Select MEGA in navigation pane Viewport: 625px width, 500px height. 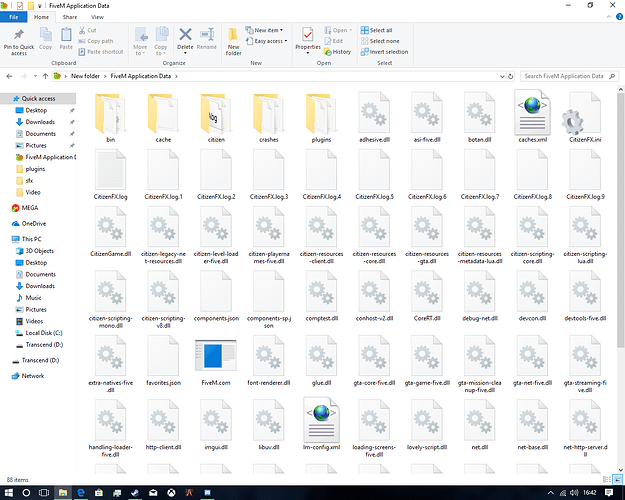pos(29,208)
